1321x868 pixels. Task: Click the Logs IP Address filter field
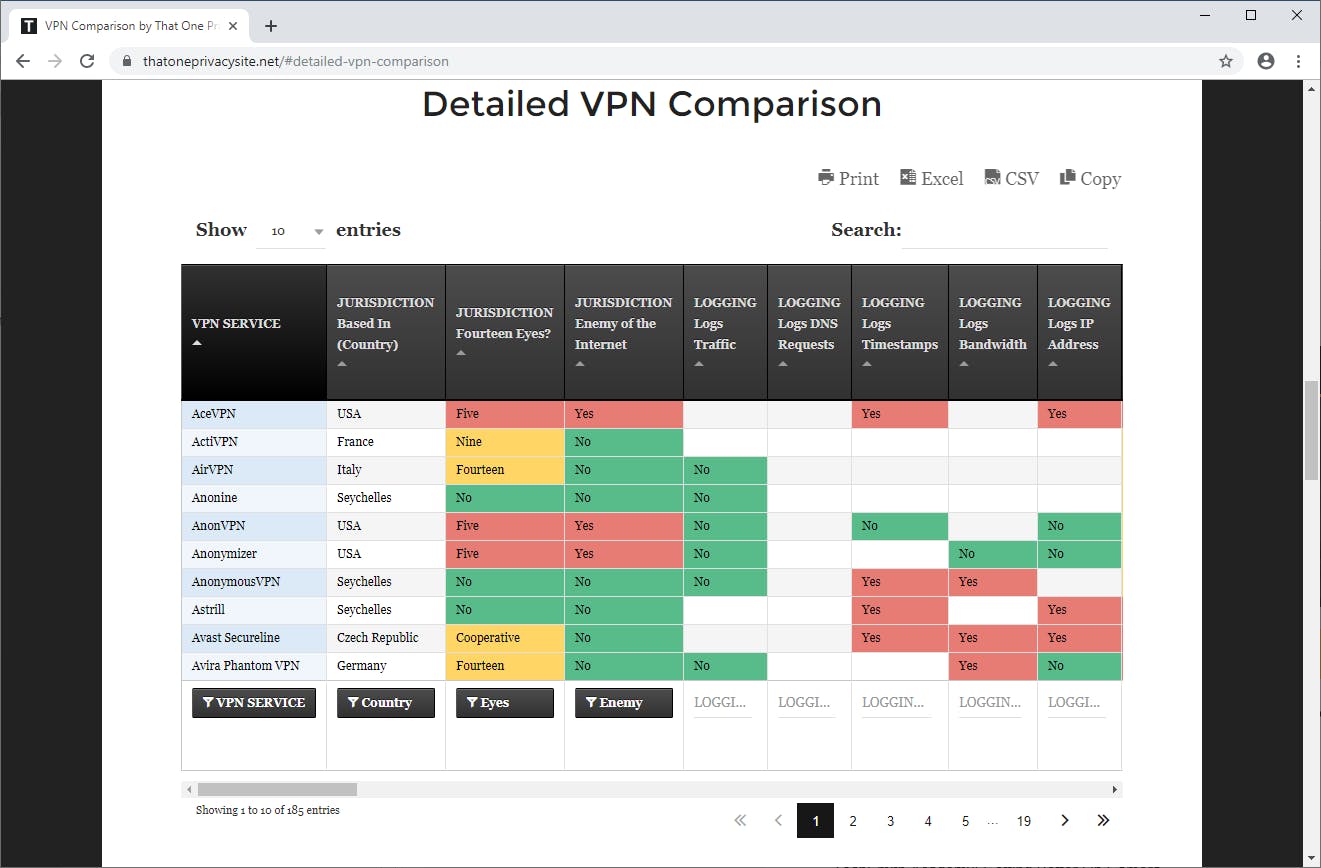point(1076,703)
